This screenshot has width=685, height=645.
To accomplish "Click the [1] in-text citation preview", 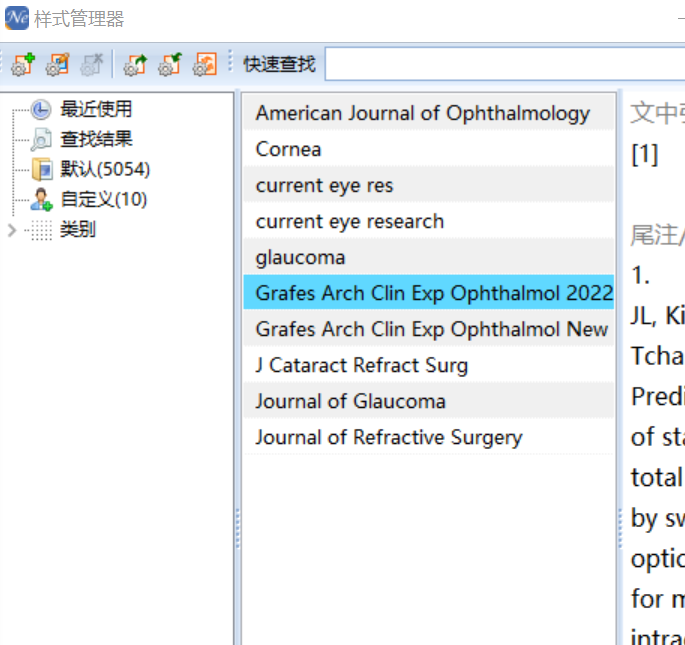I will pos(644,154).
